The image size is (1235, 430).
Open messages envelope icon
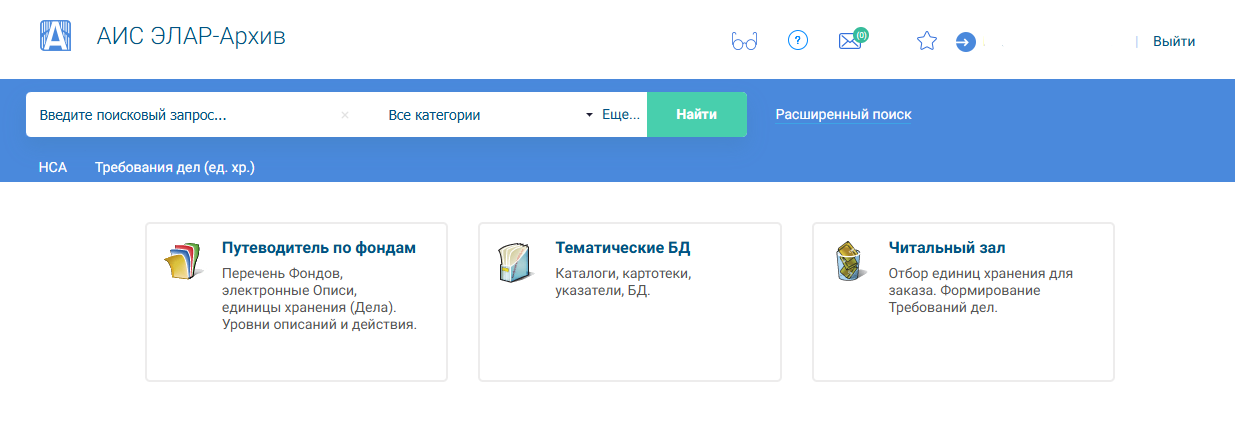click(x=850, y=42)
